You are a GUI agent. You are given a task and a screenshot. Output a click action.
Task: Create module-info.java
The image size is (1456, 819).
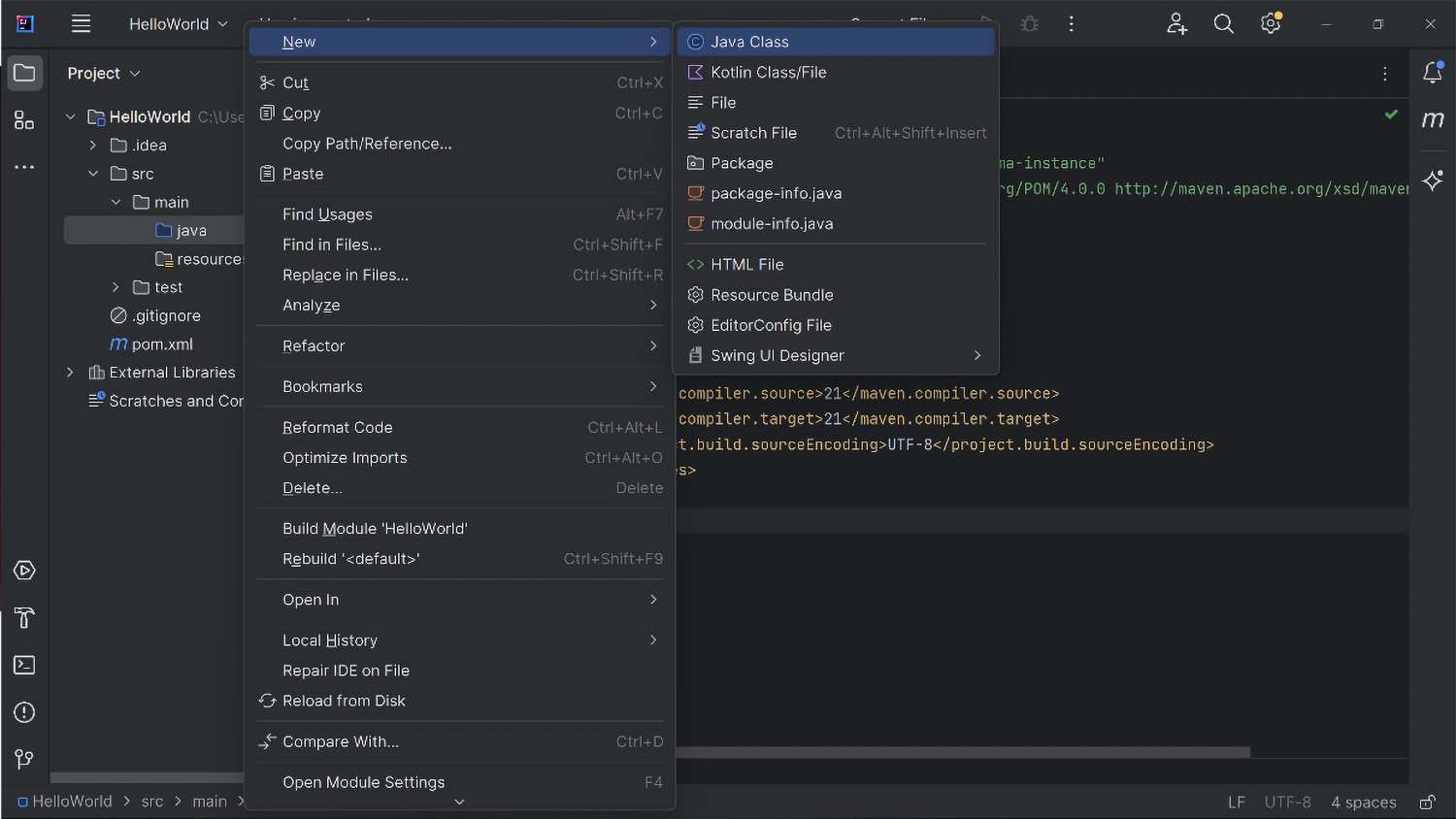tap(836, 224)
